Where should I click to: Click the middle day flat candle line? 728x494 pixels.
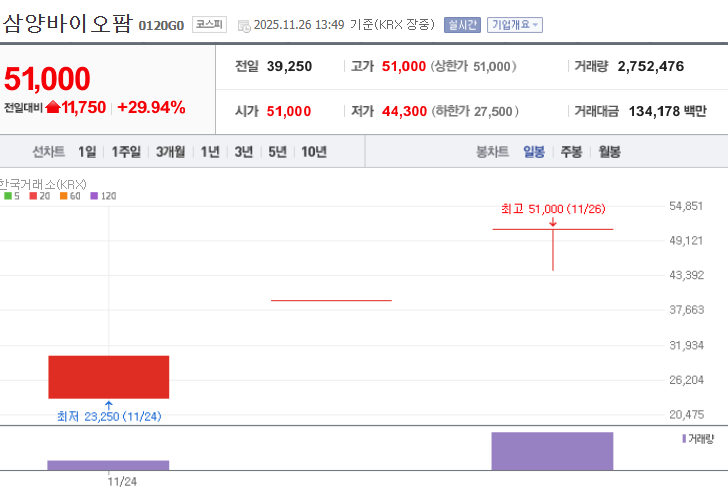(x=332, y=300)
